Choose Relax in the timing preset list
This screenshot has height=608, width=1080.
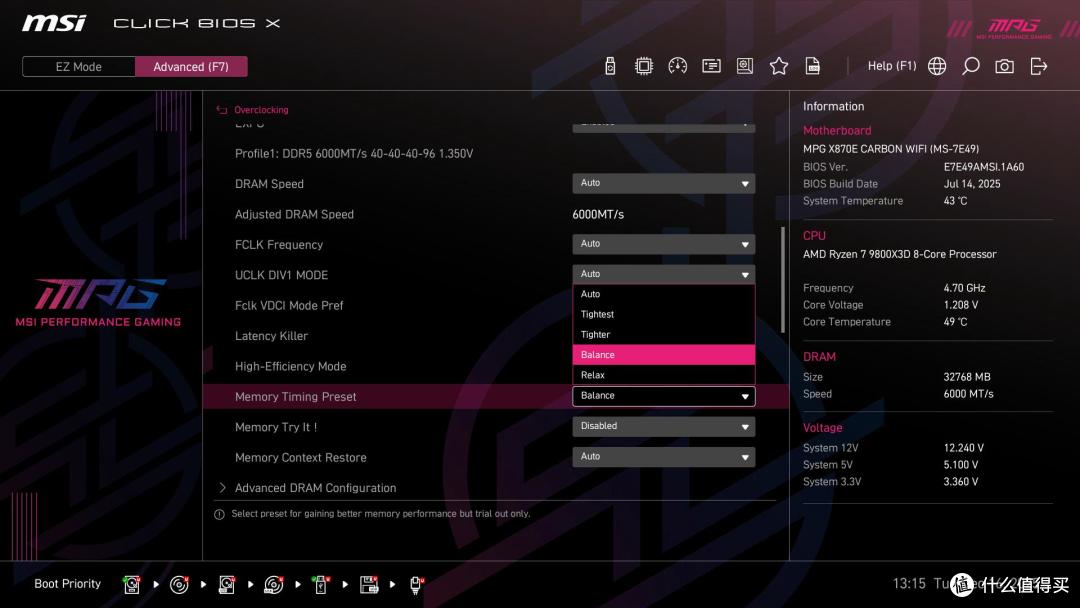663,375
